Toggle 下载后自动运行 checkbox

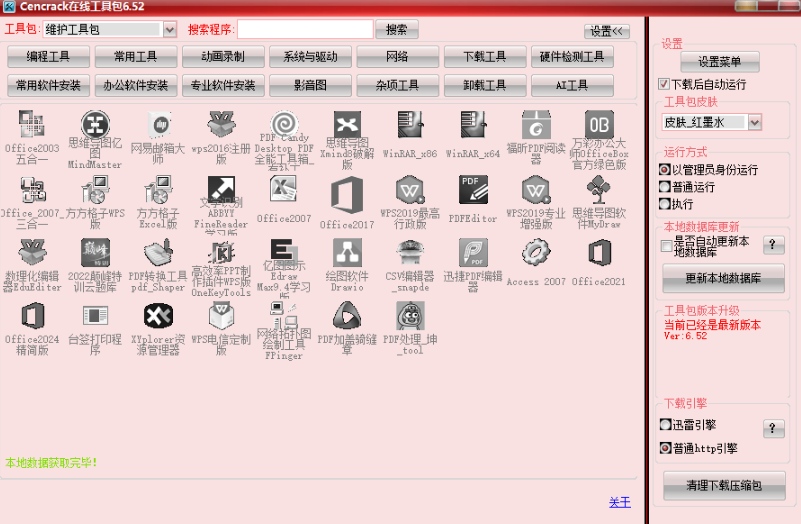click(664, 84)
